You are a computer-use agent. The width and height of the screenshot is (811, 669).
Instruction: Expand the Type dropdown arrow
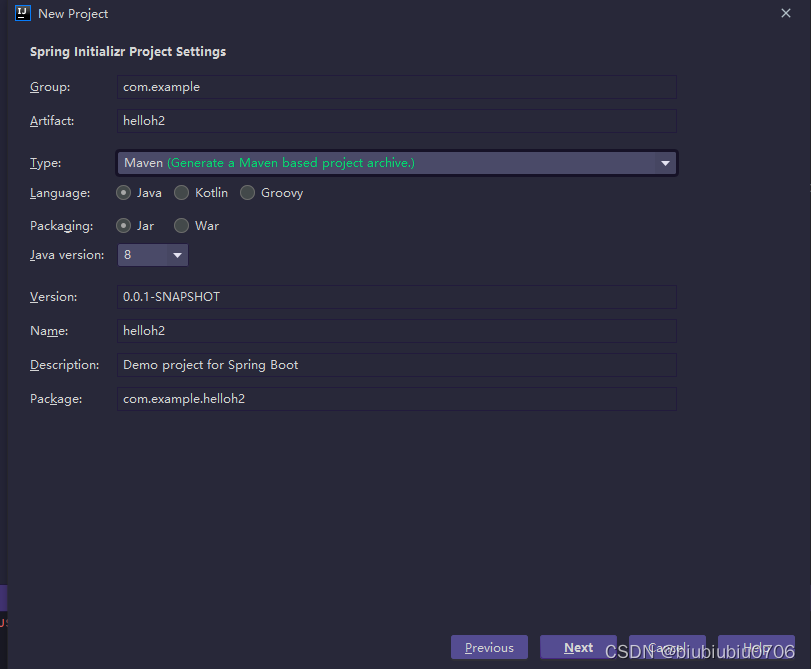pyautogui.click(x=664, y=162)
